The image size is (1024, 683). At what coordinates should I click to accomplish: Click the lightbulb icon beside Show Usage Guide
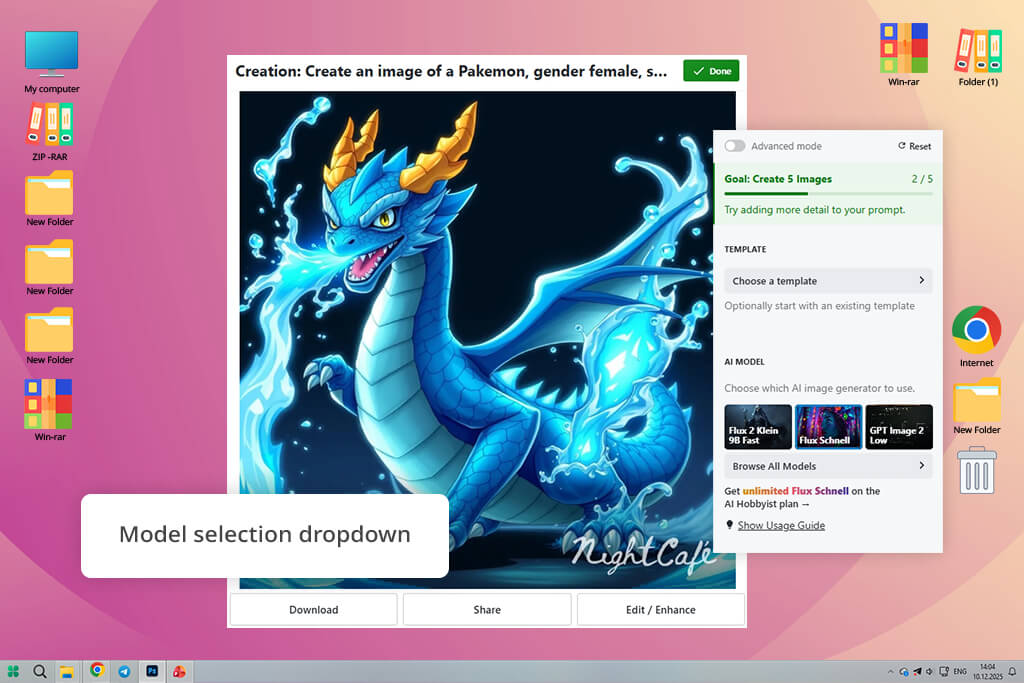729,525
